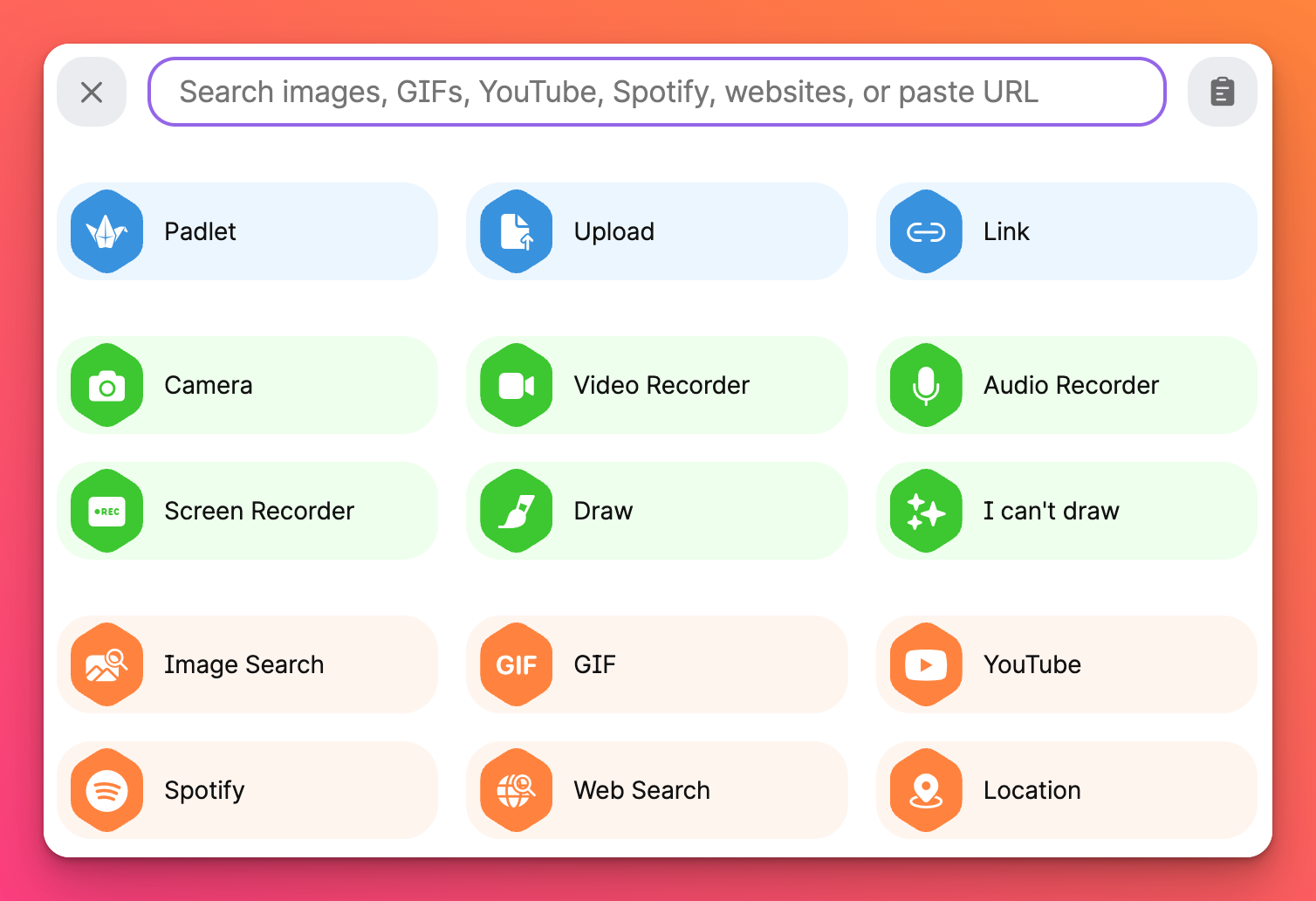Screen dimensions: 1316x901
Task: Focus the search images, GIFs, YouTube field
Action: (657, 92)
